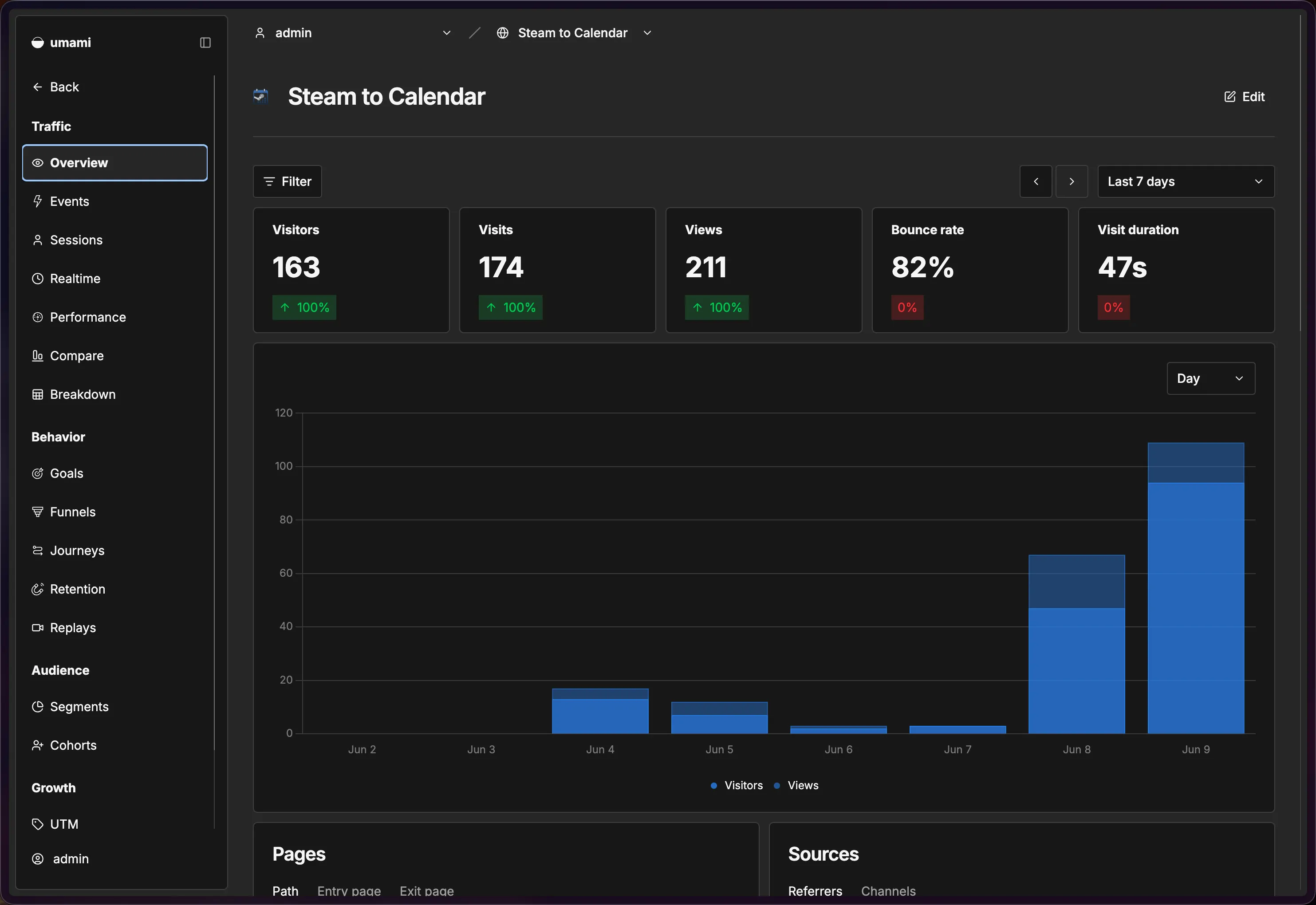
Task: Click the Sessions person icon
Action: click(x=37, y=240)
